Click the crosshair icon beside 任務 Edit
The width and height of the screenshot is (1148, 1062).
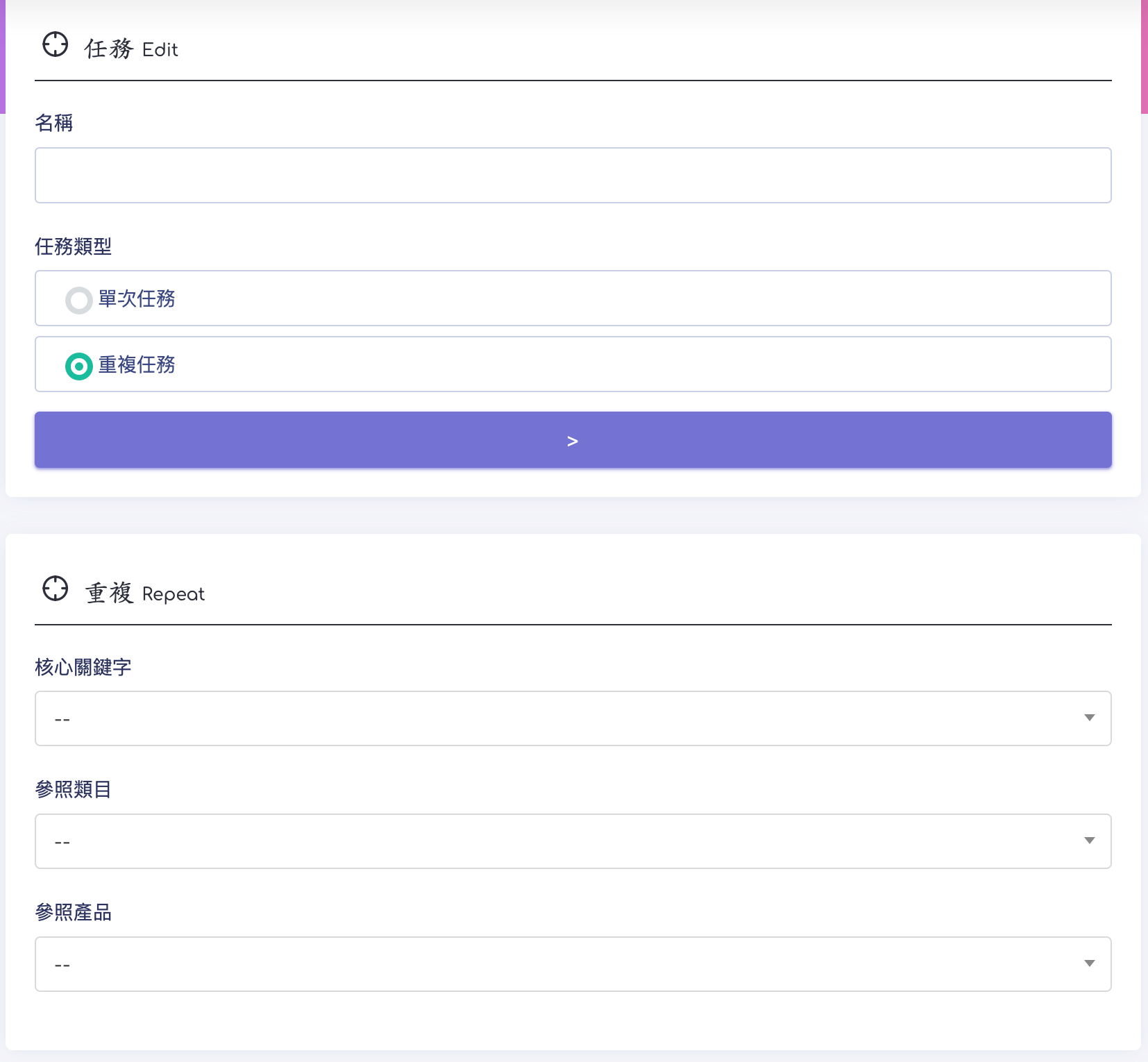(x=56, y=44)
